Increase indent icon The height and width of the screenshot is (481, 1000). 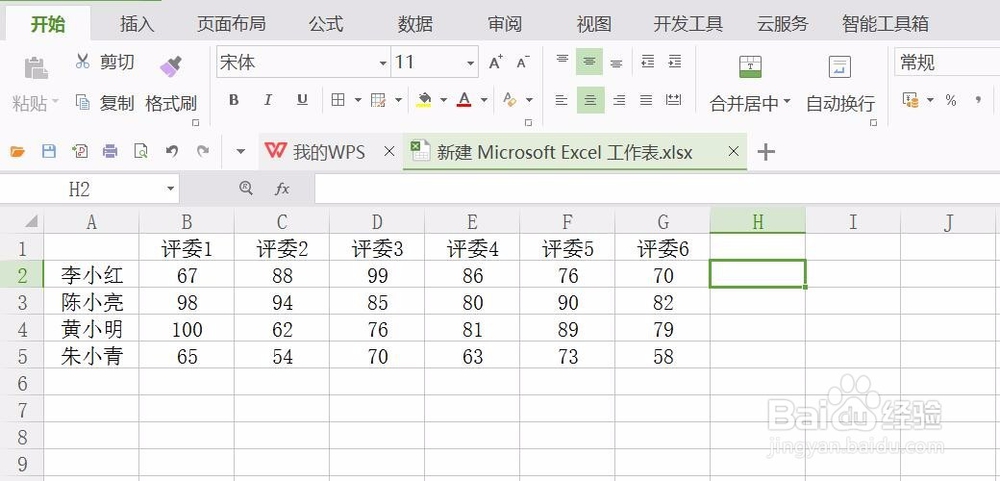click(x=675, y=62)
